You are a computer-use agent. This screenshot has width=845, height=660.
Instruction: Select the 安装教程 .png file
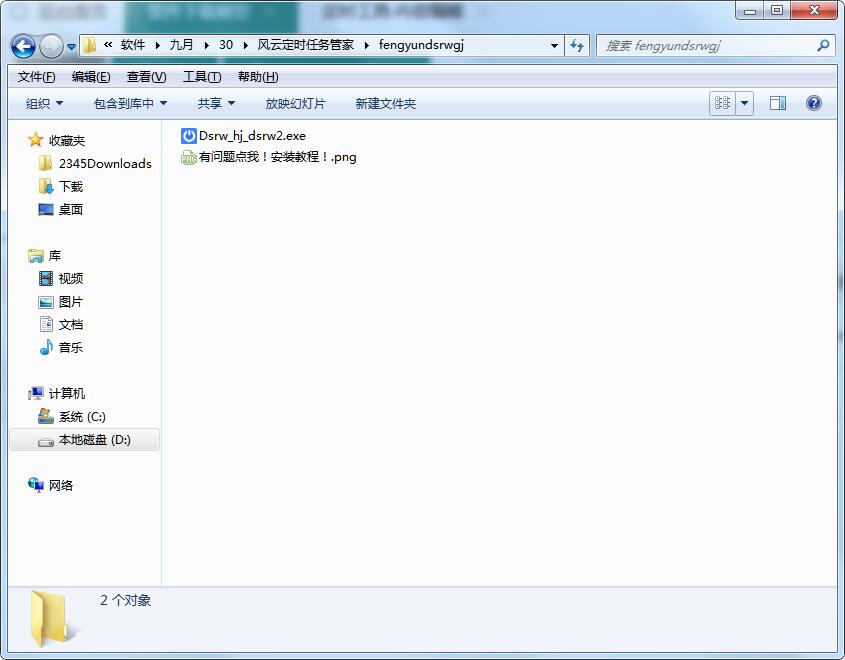click(x=277, y=157)
